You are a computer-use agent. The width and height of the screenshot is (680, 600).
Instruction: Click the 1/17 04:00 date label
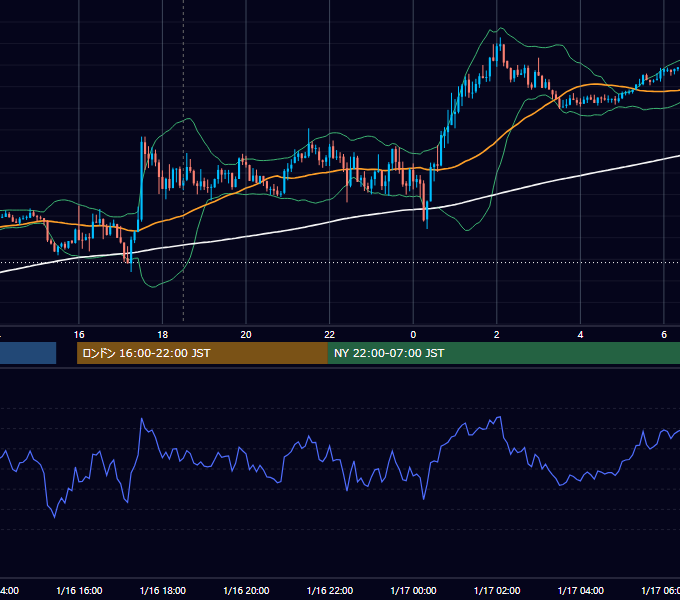(x=581, y=591)
